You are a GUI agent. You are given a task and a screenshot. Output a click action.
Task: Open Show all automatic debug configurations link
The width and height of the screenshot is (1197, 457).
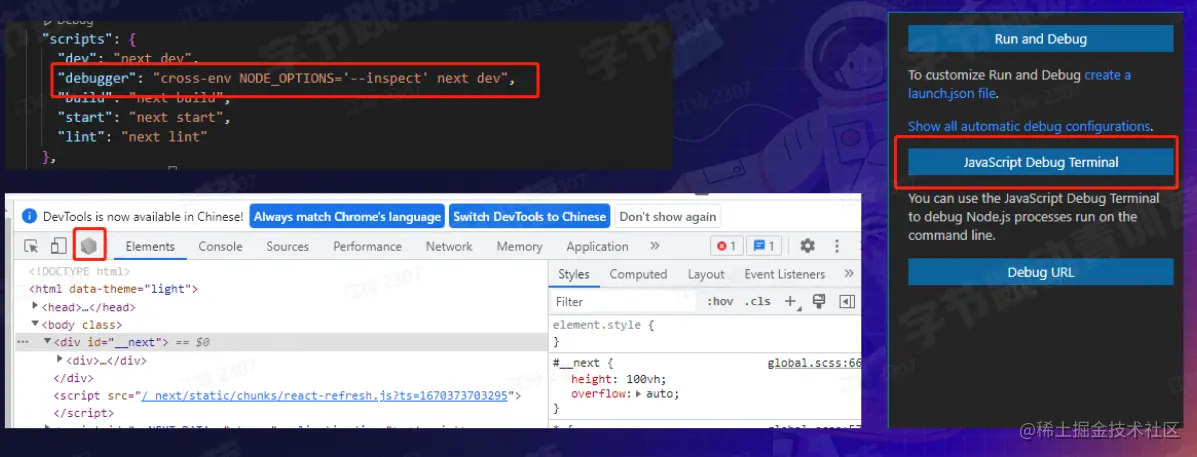[x=1028, y=126]
